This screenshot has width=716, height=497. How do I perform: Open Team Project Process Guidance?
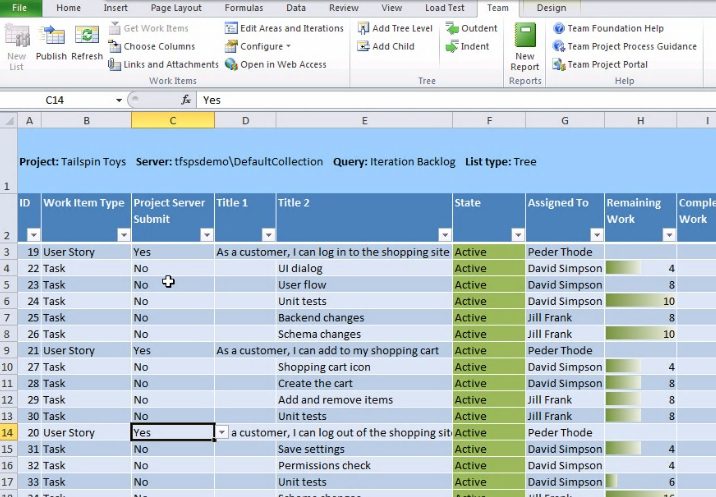point(625,46)
